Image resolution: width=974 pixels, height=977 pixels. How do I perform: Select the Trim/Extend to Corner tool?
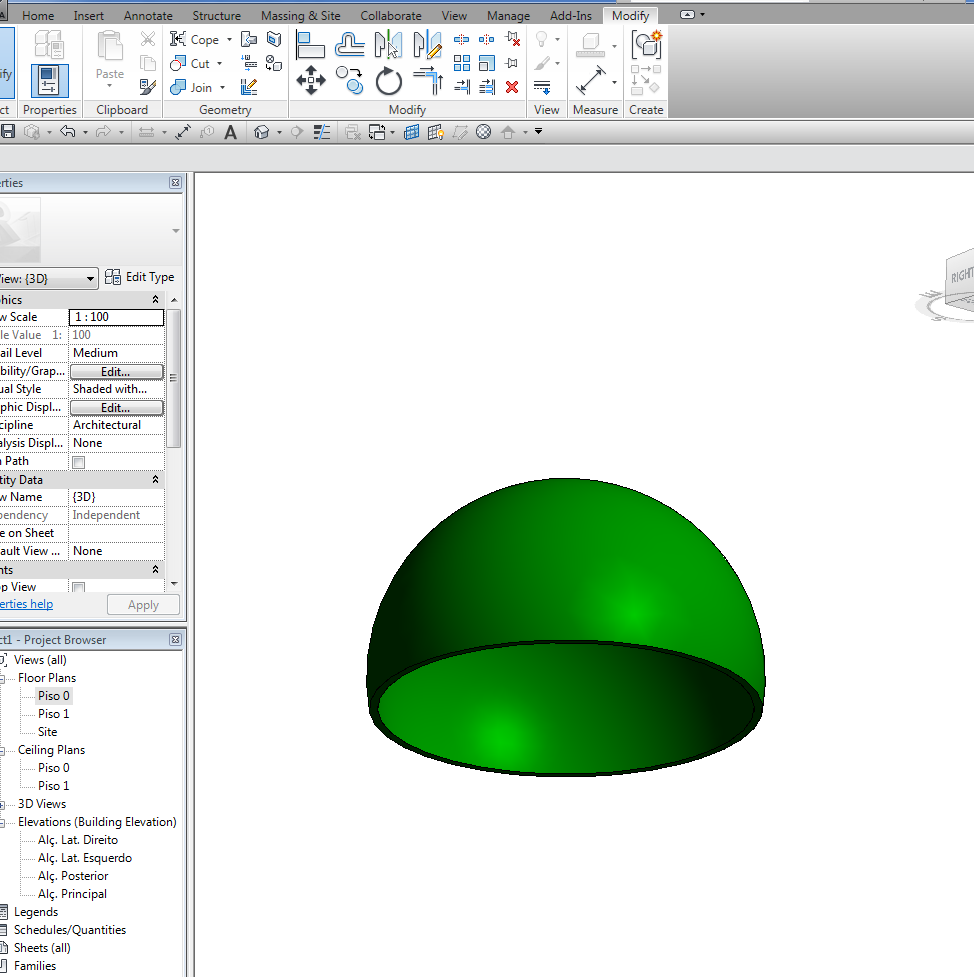(428, 81)
